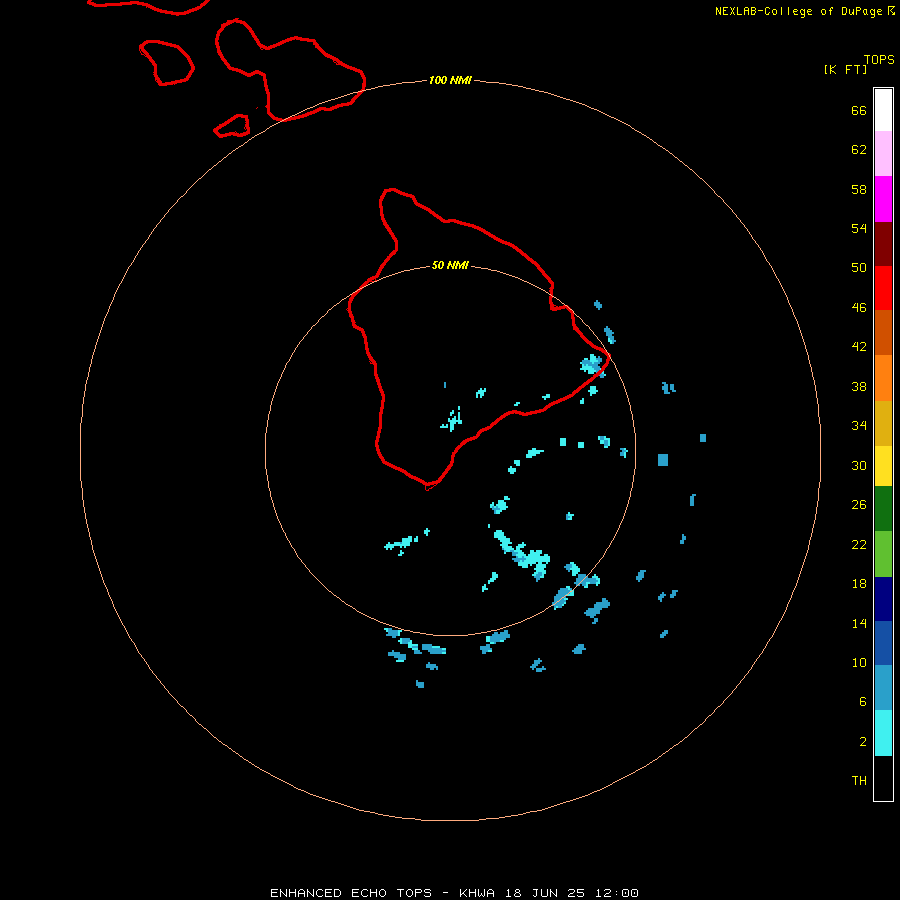Click the light pink swatch near 62
Screen dimensions: 900x900
click(883, 154)
